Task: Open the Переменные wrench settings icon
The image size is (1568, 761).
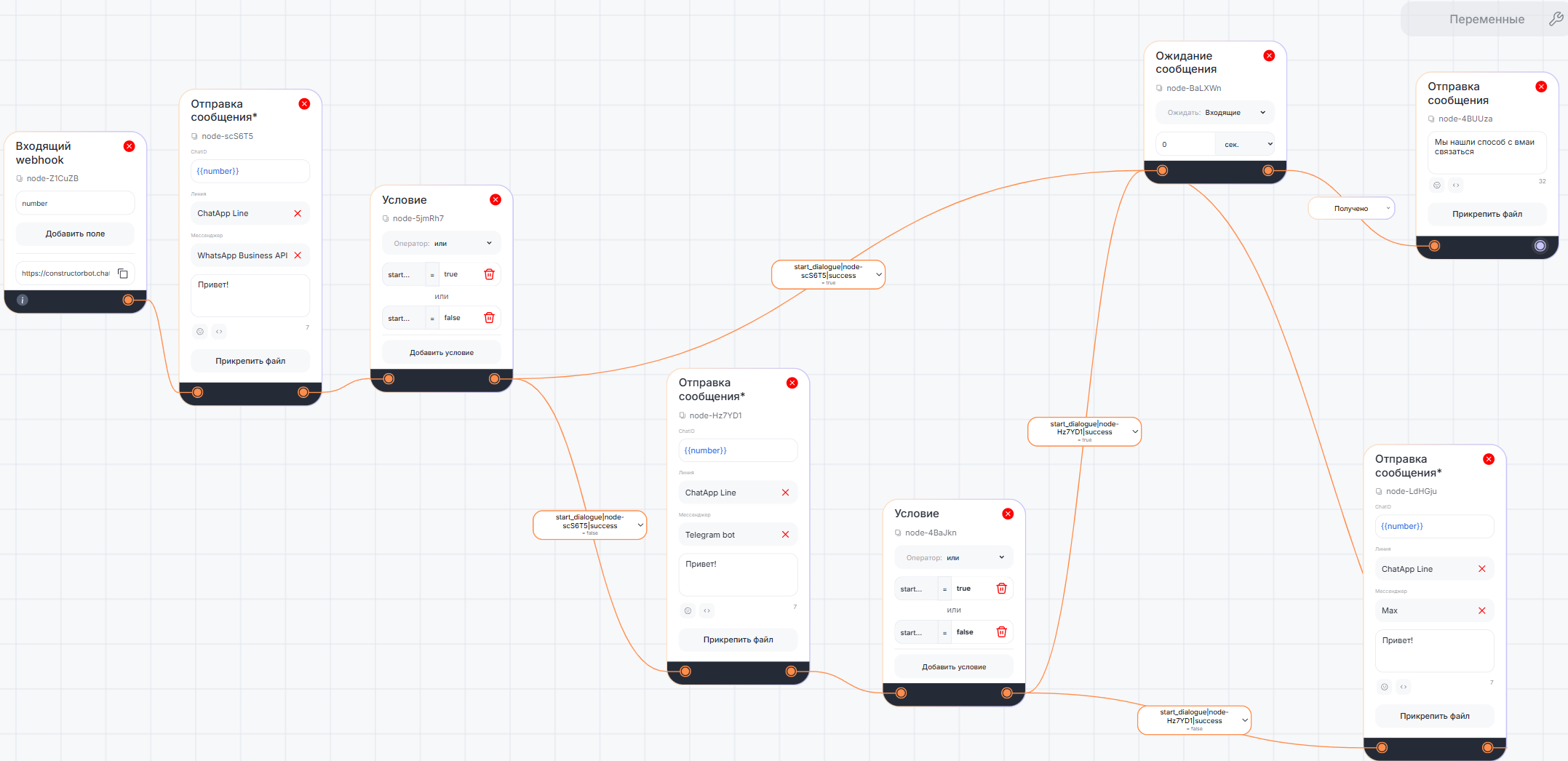Action: (x=1555, y=20)
